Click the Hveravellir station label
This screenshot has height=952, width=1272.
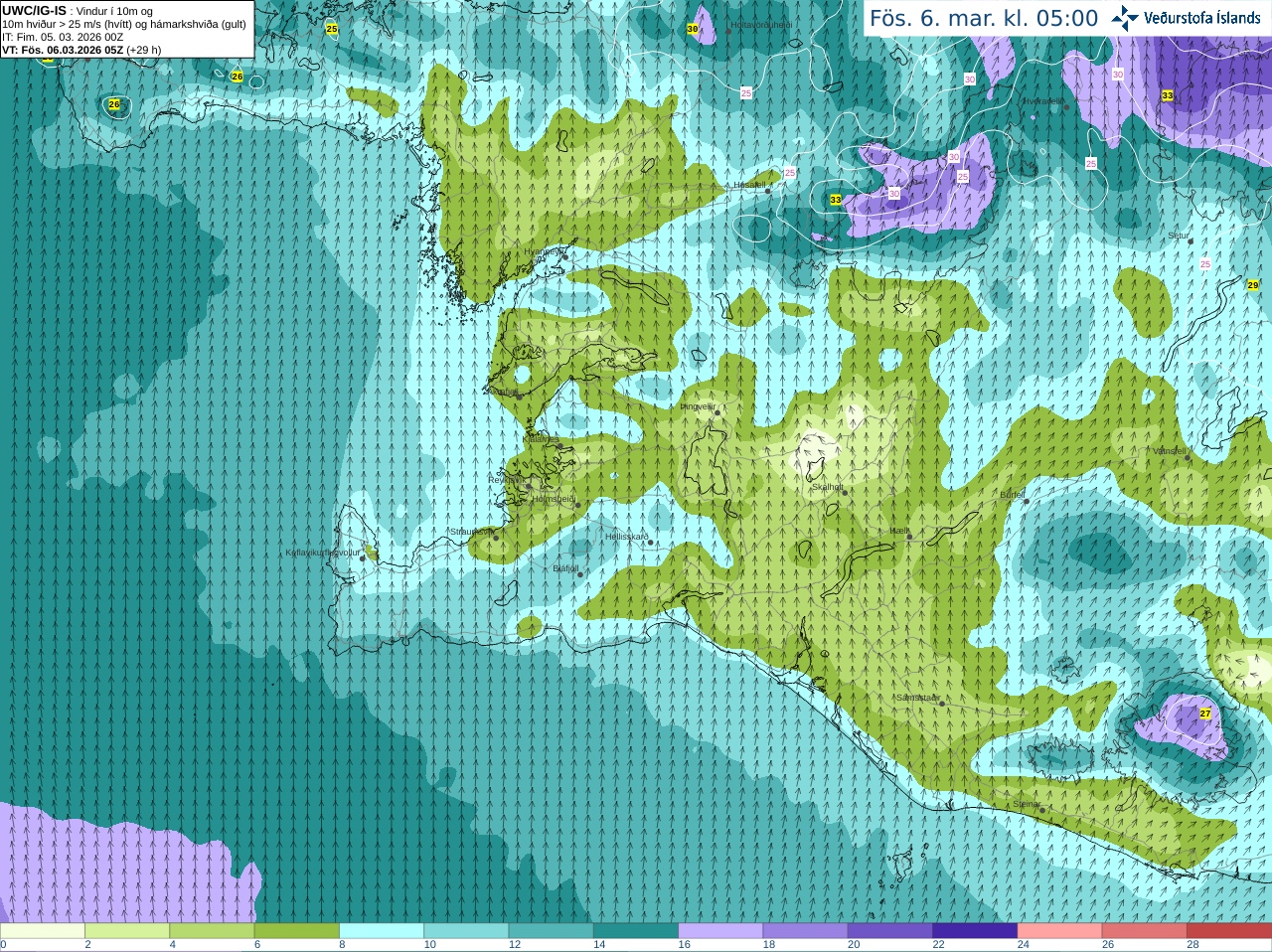coord(1042,100)
